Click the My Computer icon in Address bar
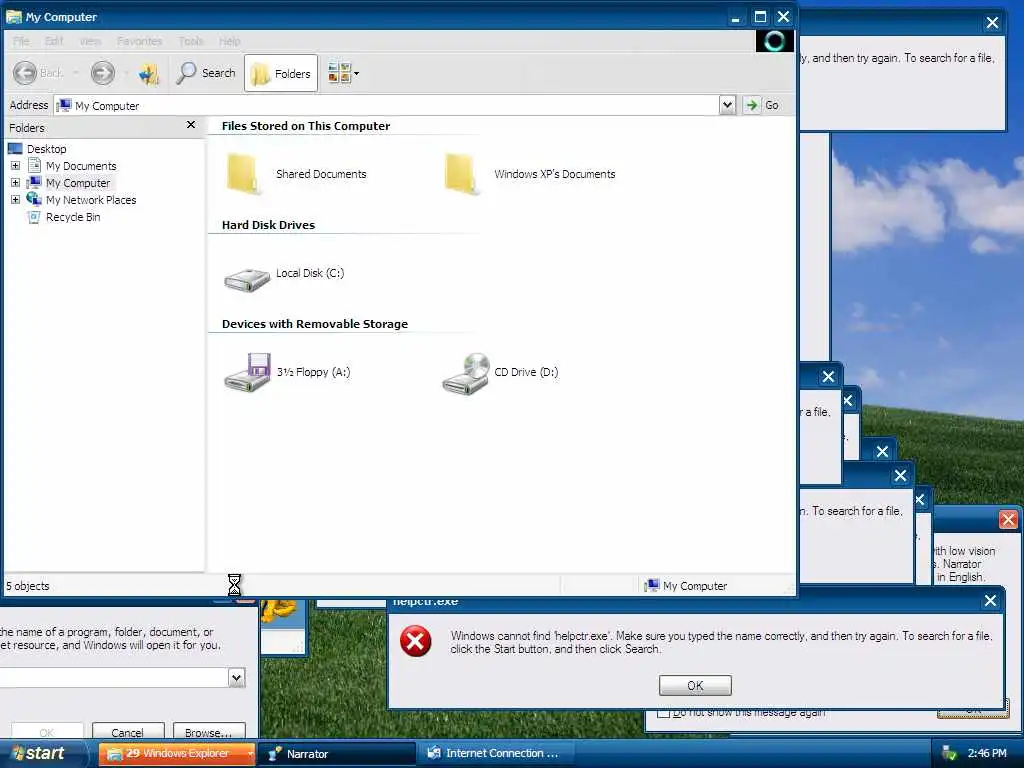 64,105
